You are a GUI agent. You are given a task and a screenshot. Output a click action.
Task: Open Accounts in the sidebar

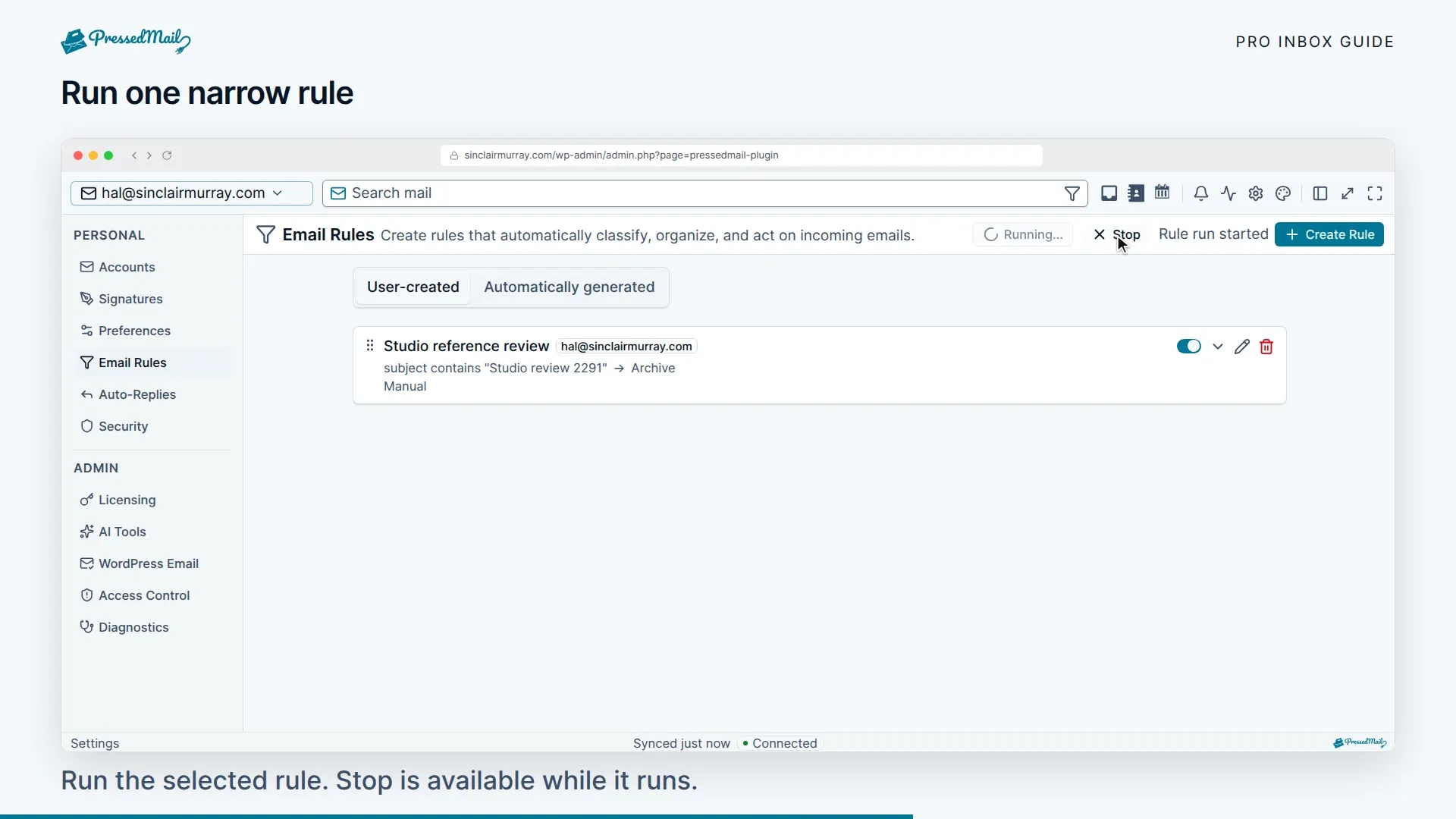[x=152, y=267]
